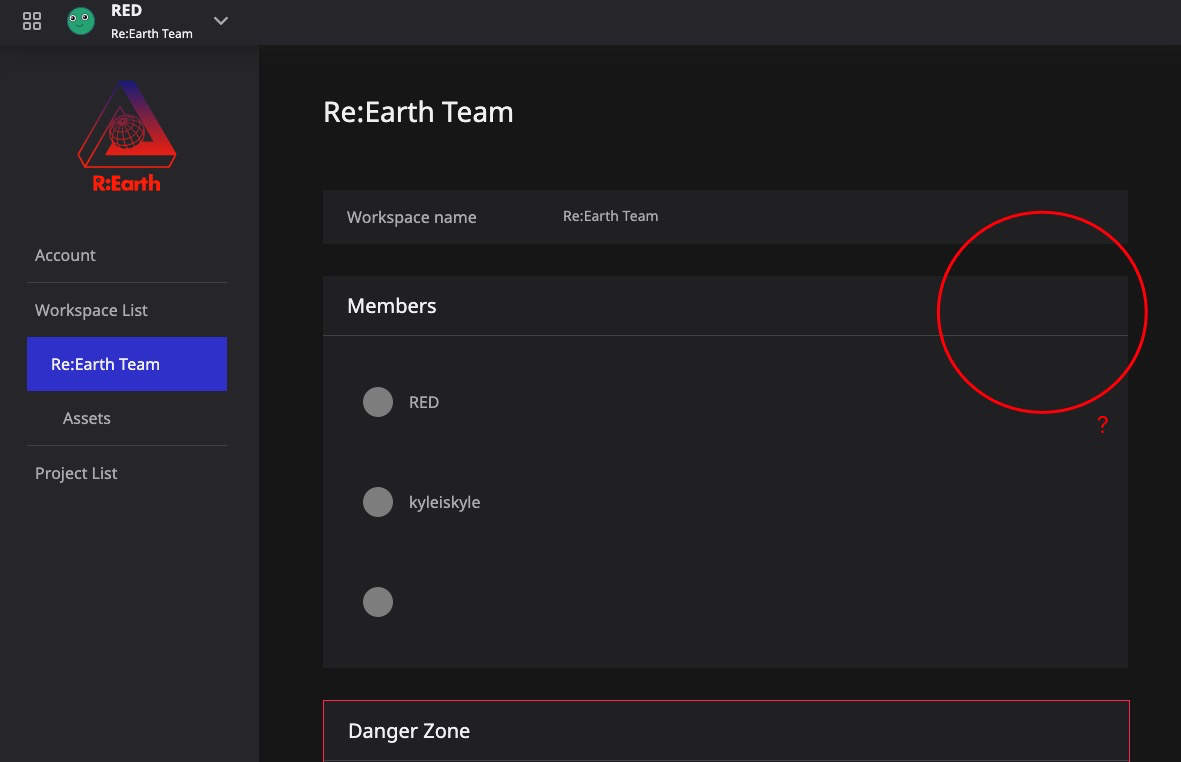Click the Members section header
1181x762 pixels.
[391, 305]
